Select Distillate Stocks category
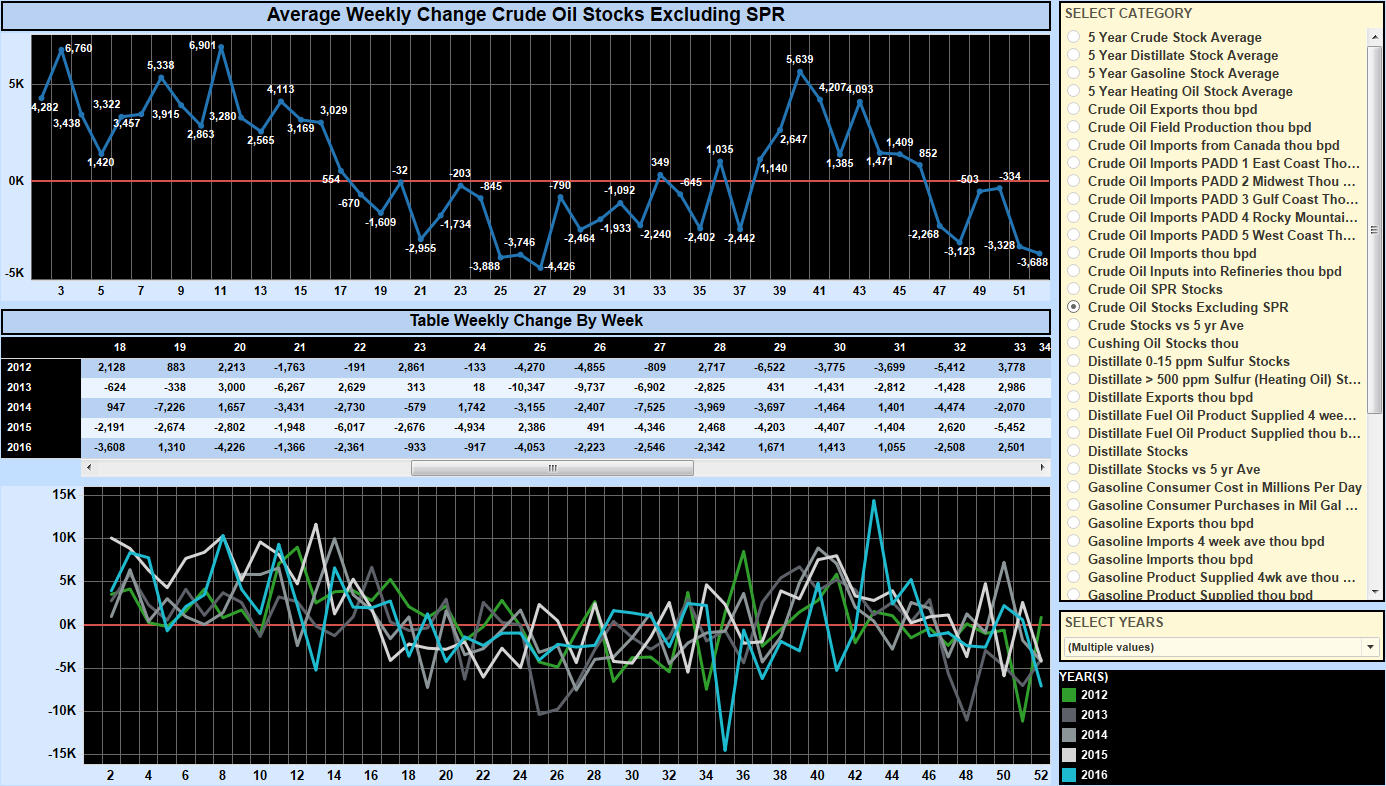The width and height of the screenshot is (1386, 786). click(x=1074, y=451)
